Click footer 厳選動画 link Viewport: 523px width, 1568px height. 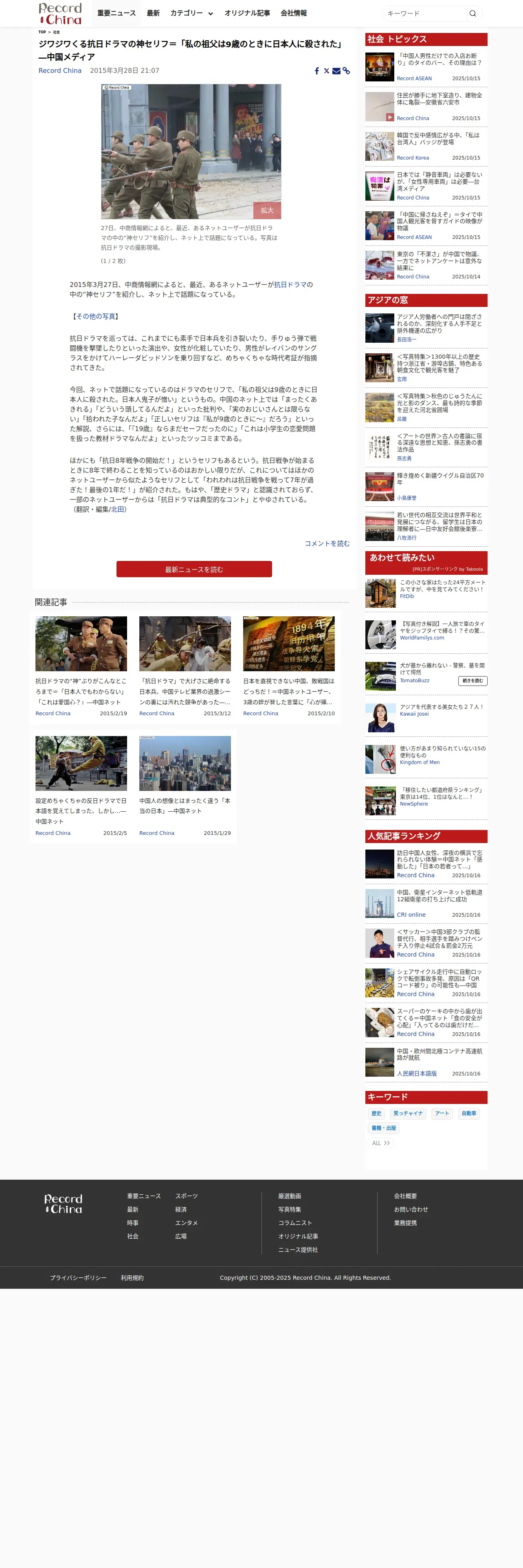pos(290,1196)
